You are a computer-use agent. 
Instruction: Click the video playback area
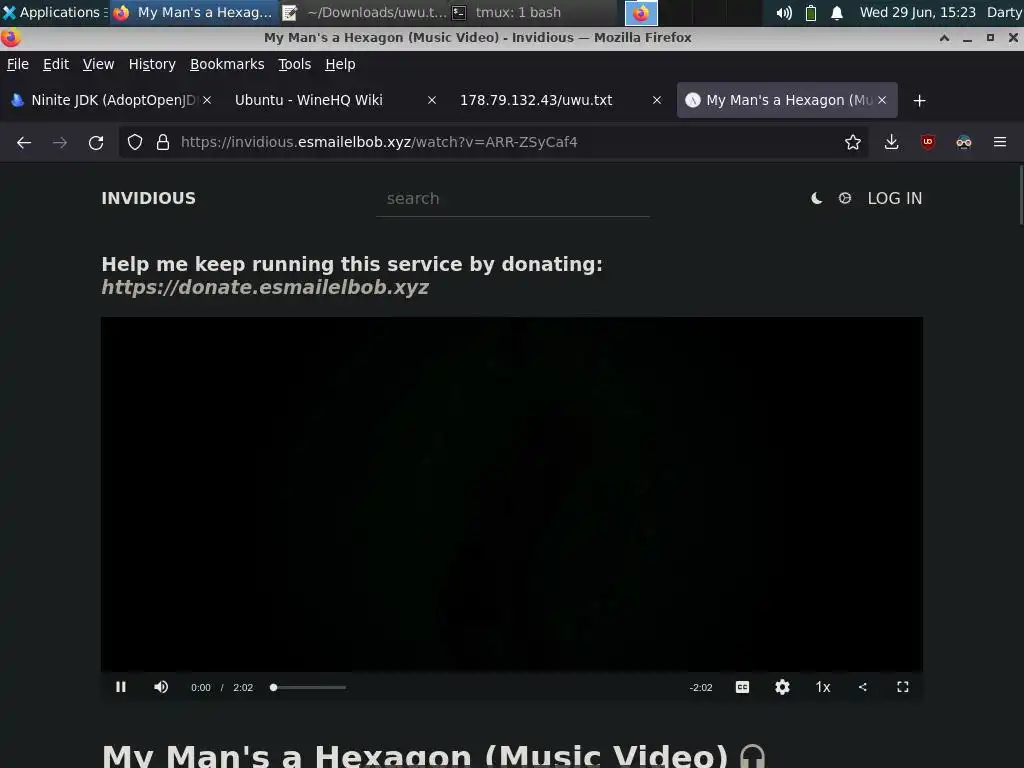pos(512,494)
